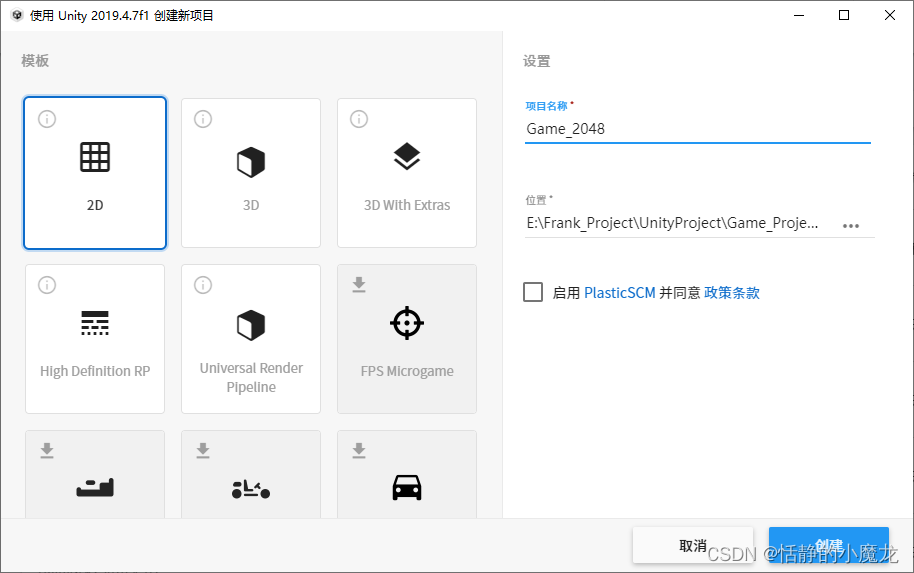This screenshot has height=573, width=914.
Task: Select the 3D template cube icon
Action: 251,162
